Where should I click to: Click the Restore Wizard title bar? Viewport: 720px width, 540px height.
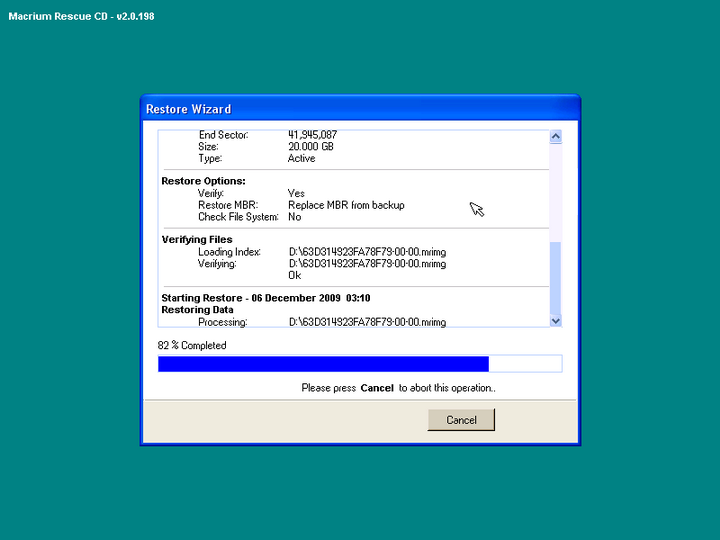pos(360,109)
